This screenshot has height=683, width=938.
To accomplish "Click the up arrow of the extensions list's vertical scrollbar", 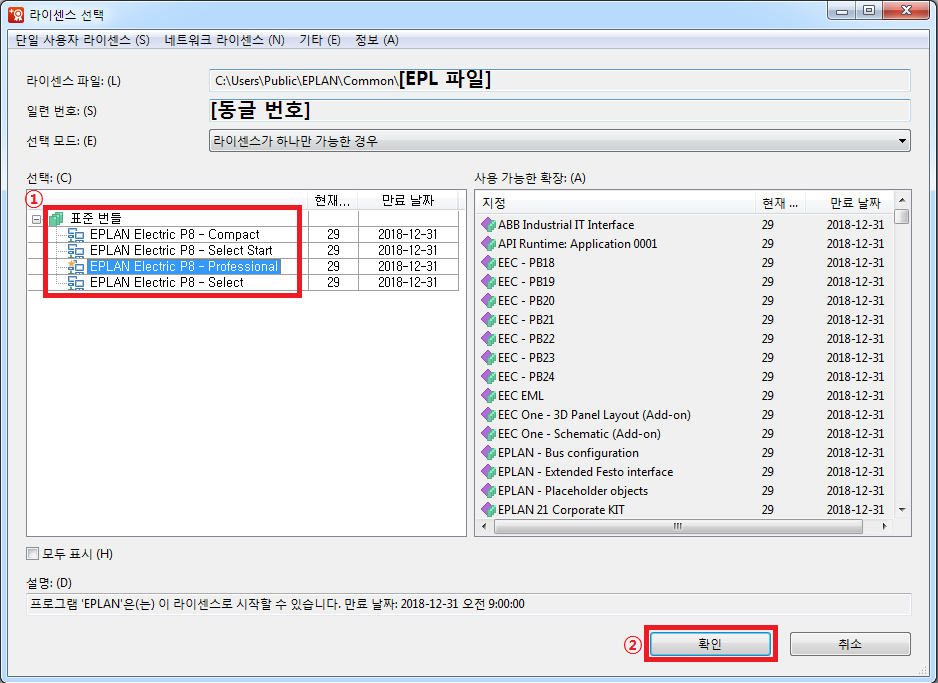I will [902, 200].
